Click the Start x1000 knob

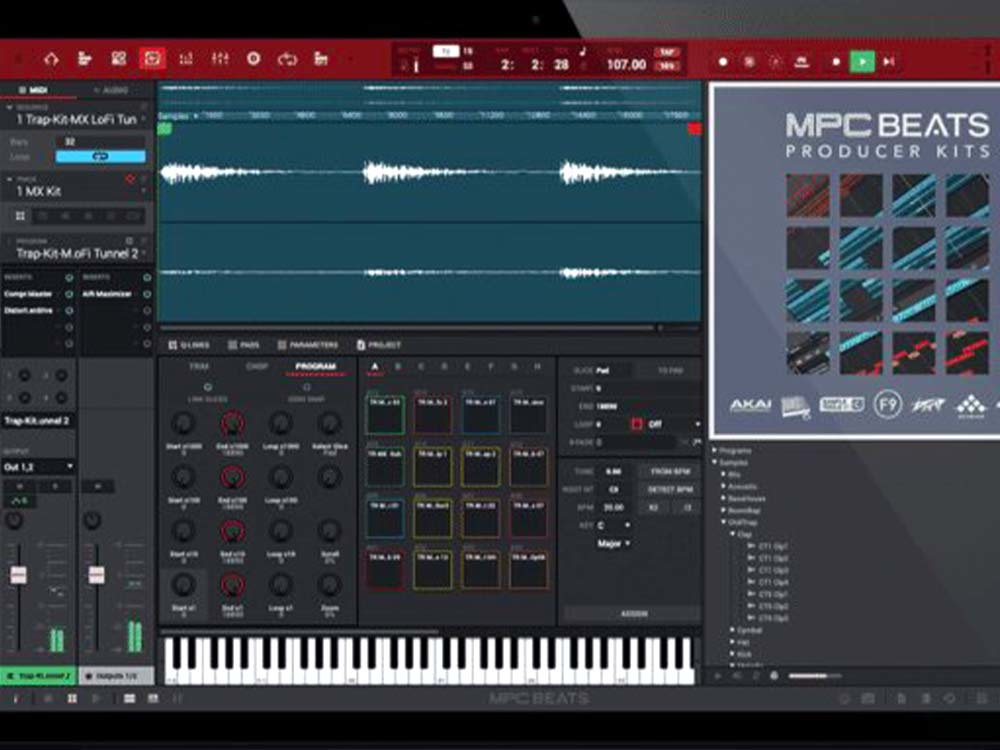184,423
